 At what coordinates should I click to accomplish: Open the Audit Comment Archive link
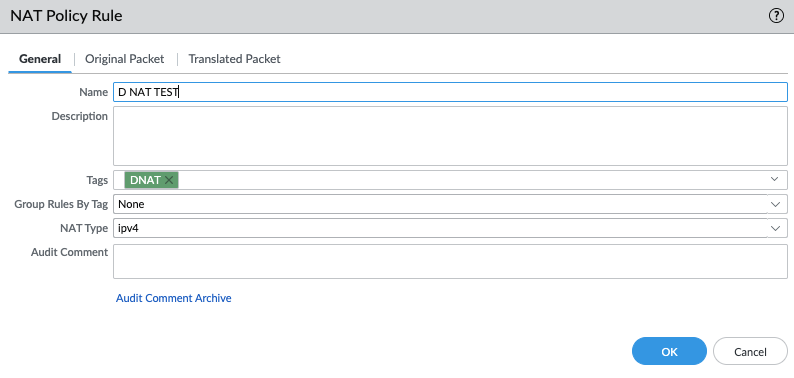click(x=174, y=298)
